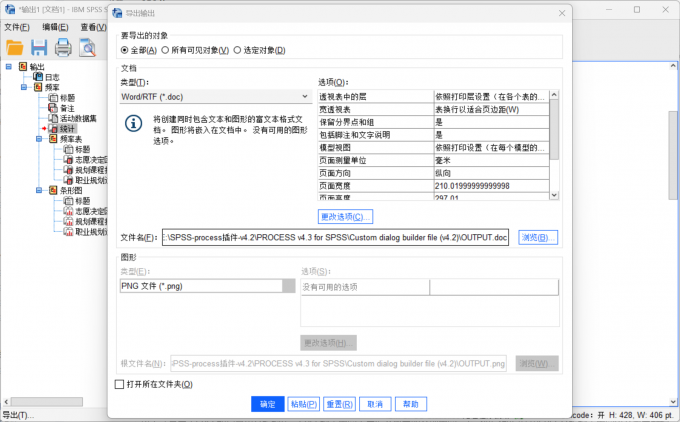Click the 页面方向 option row
Viewport: 680px width, 422px height.
tap(434, 173)
